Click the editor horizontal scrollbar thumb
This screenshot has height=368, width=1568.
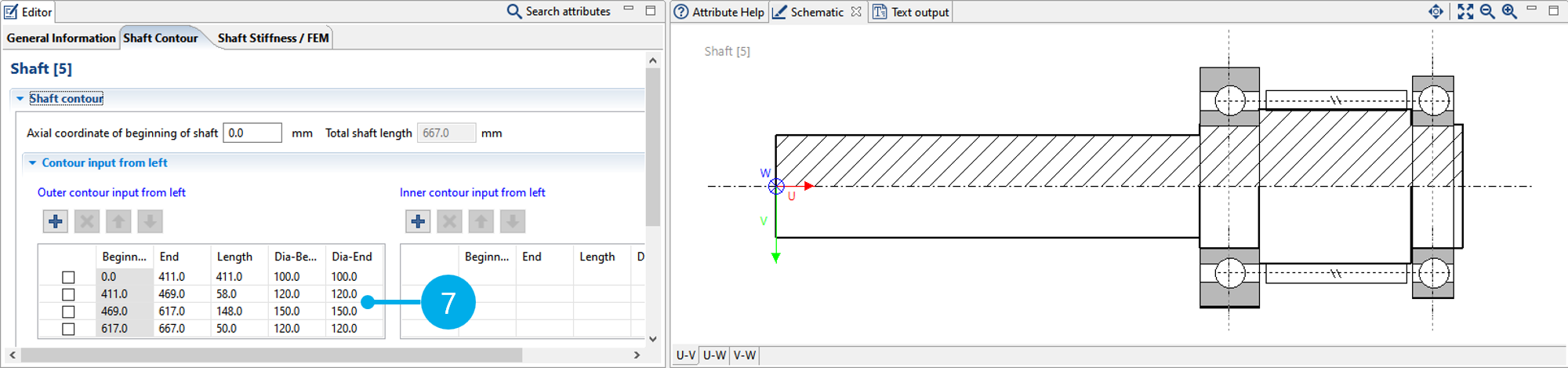click(x=271, y=355)
